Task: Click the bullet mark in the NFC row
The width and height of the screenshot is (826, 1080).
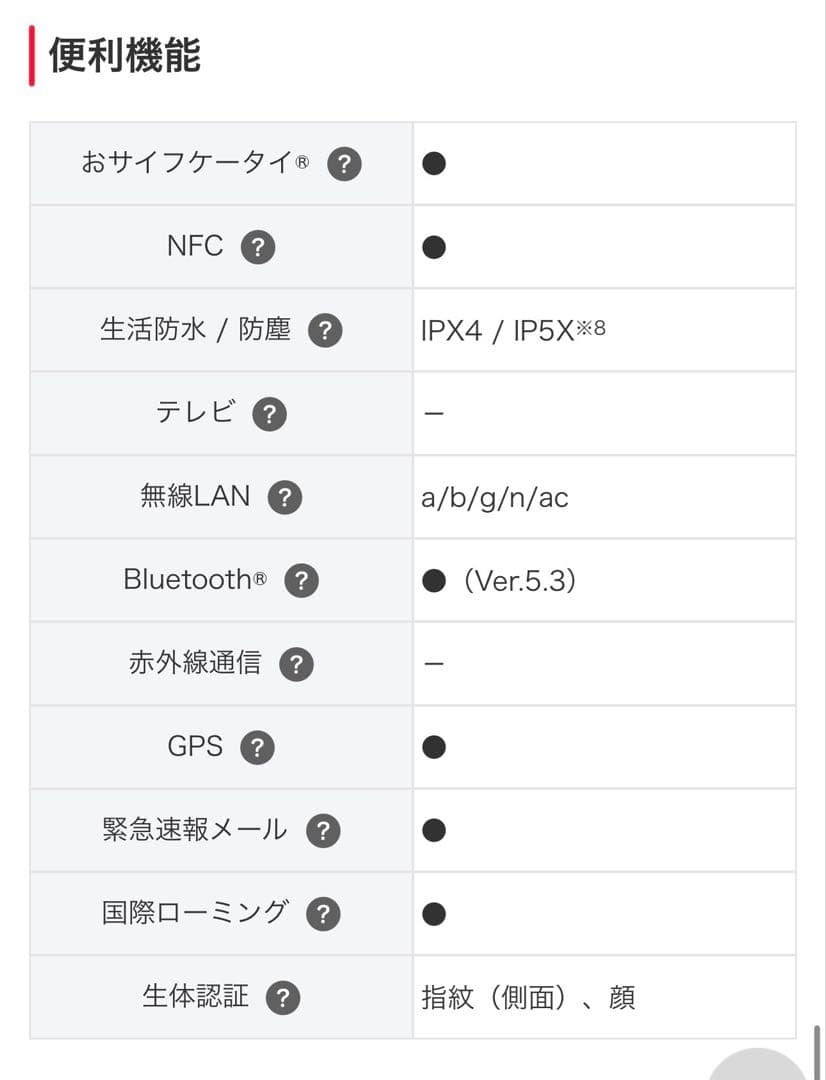Action: (433, 246)
